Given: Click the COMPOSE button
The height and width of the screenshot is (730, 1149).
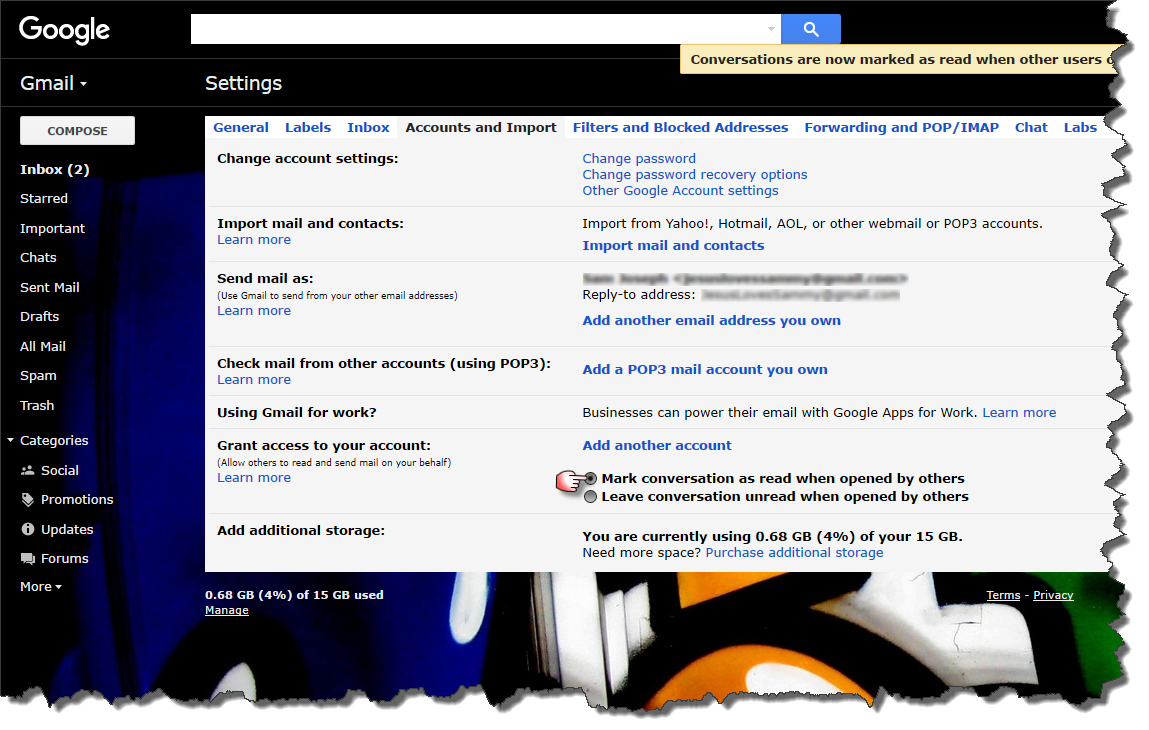Looking at the screenshot, I should (x=77, y=130).
